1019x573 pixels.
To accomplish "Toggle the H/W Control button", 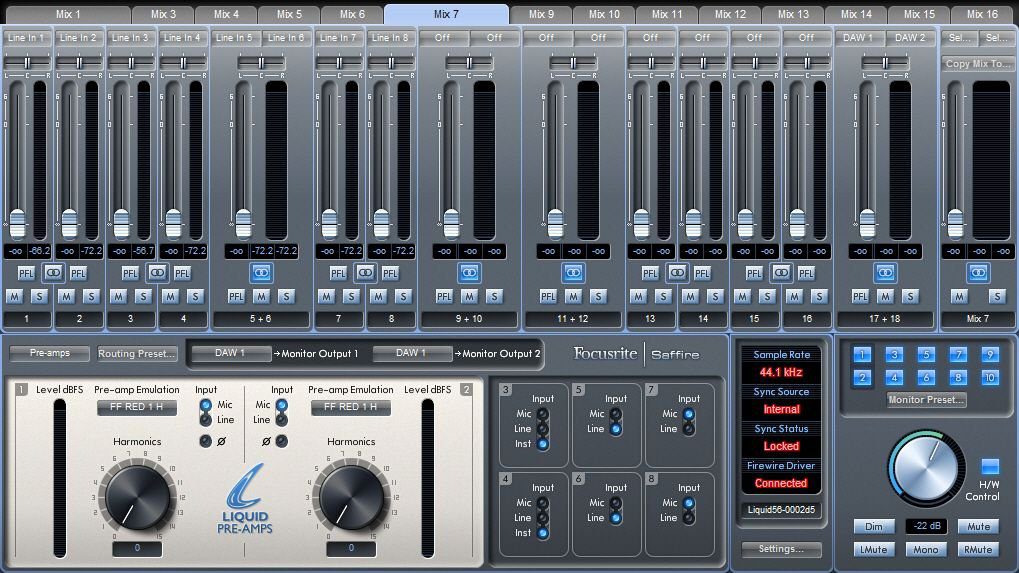I will coord(990,466).
